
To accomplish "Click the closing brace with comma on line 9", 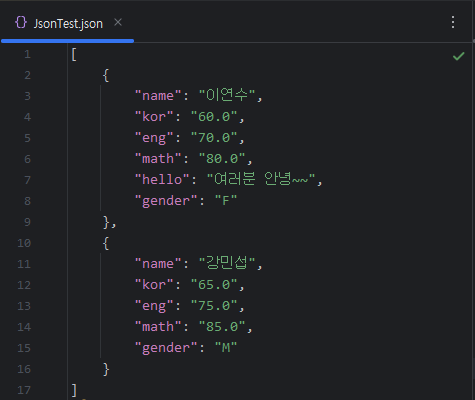I will click(x=109, y=222).
